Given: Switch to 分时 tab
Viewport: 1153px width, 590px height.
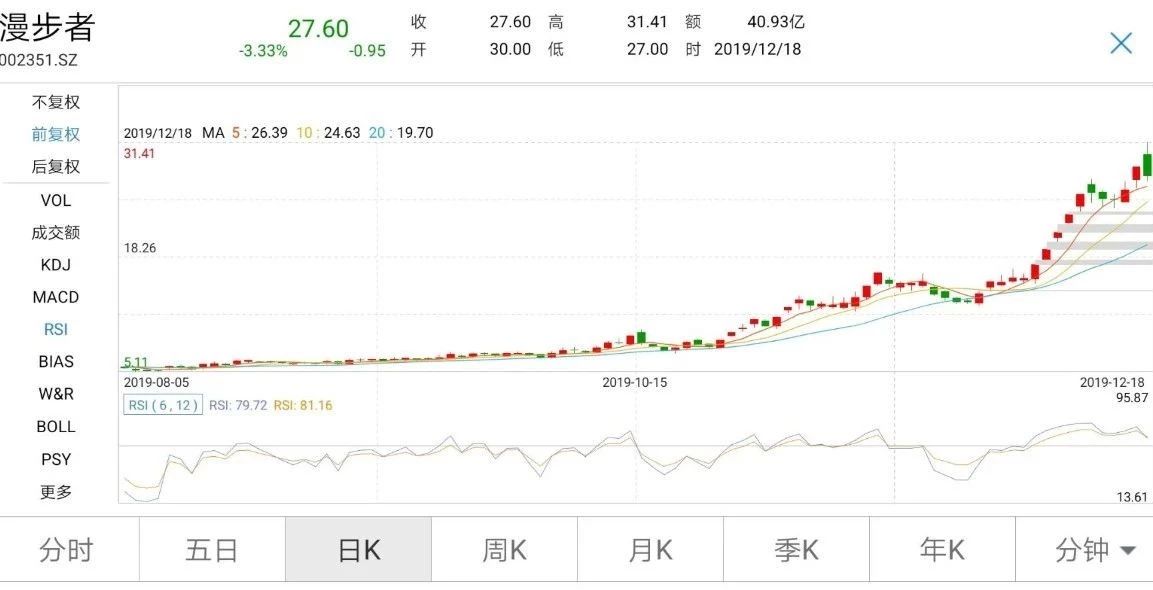Looking at the screenshot, I should [68, 550].
